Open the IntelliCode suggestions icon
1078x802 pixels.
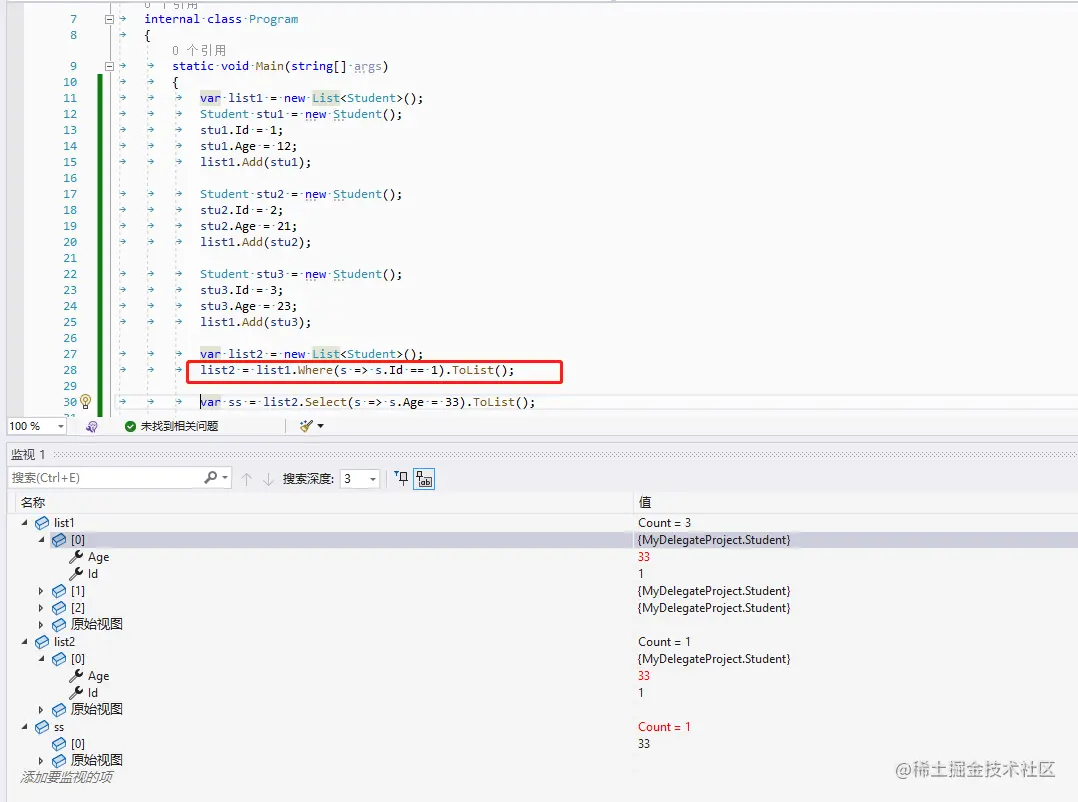[x=91, y=426]
